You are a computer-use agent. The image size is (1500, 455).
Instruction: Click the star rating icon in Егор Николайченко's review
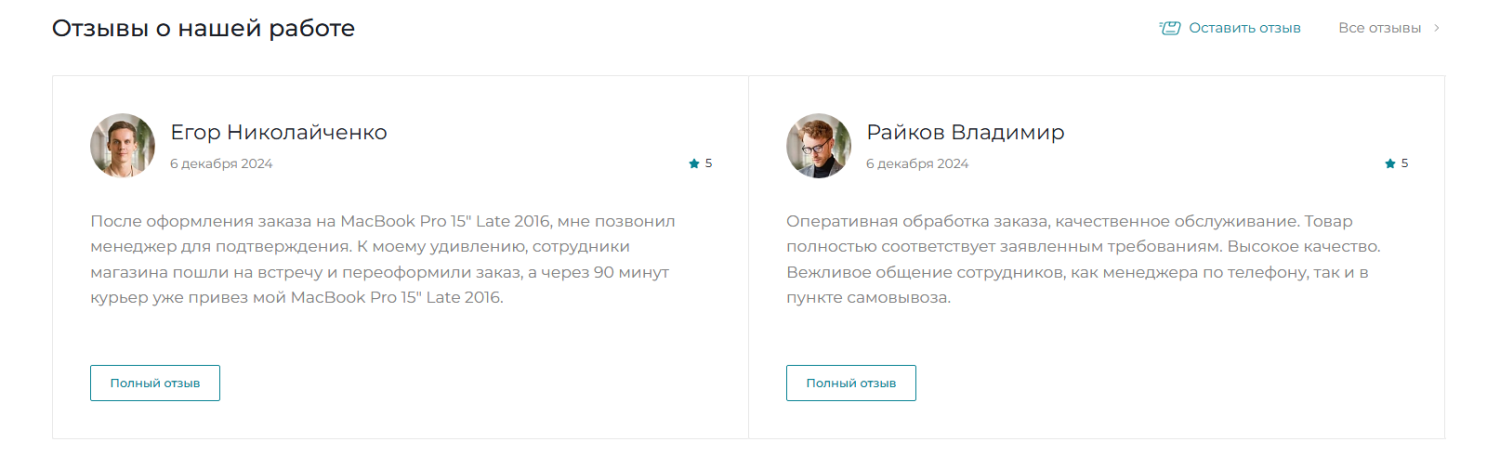pyautogui.click(x=694, y=163)
